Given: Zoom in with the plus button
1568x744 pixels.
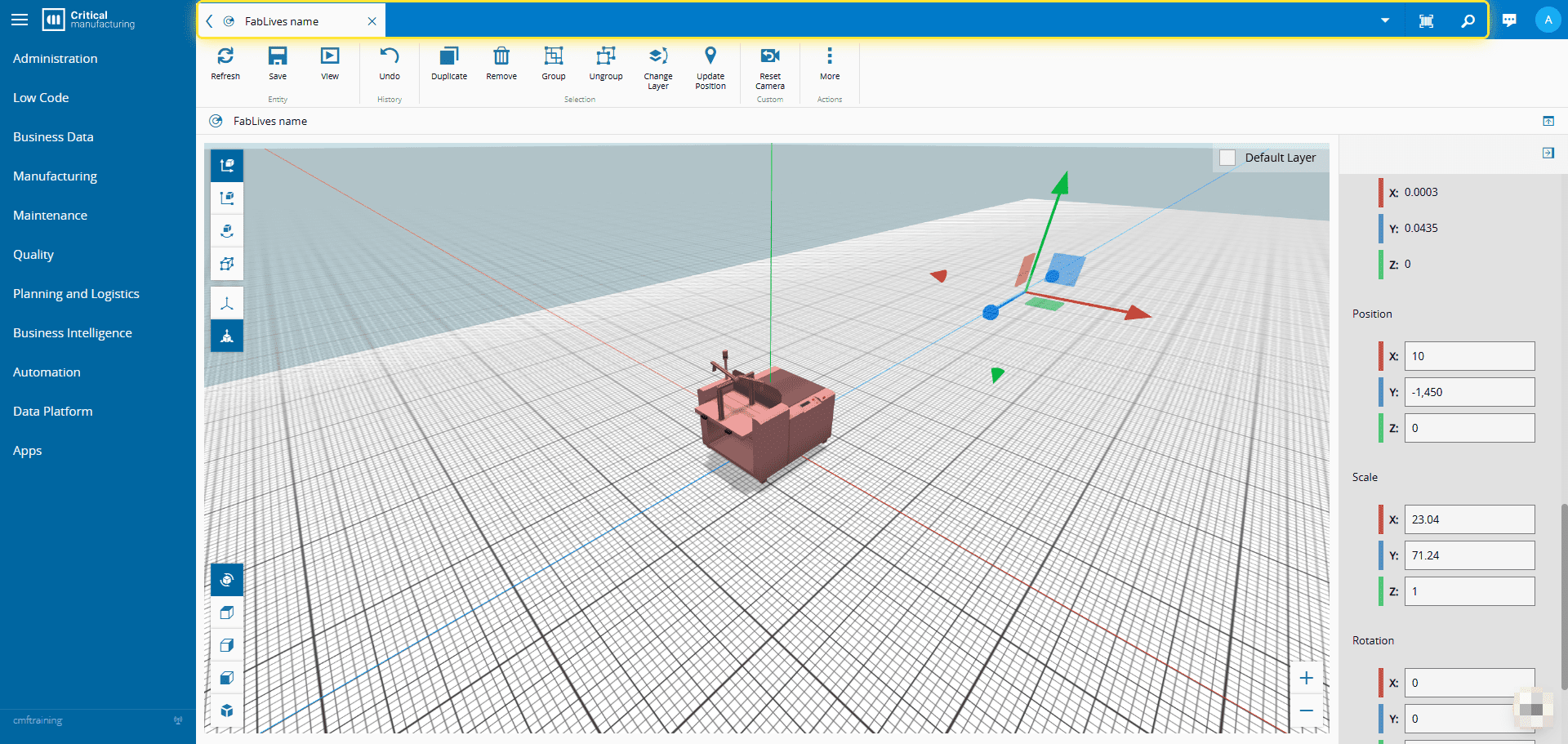Looking at the screenshot, I should coord(1307,678).
